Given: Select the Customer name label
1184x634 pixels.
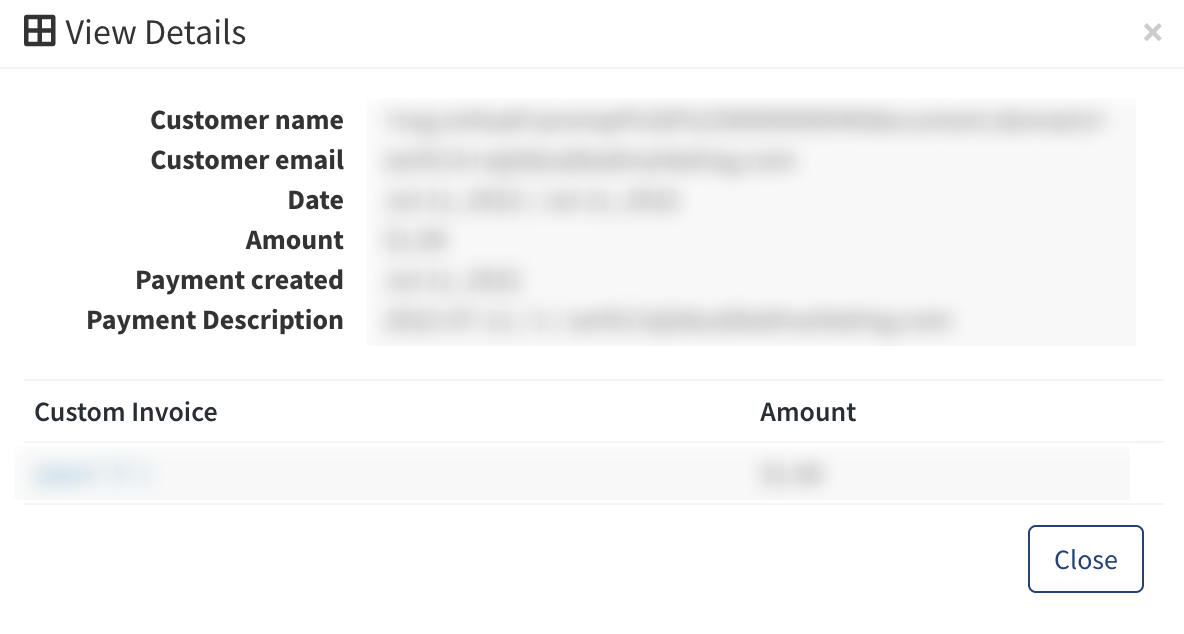Looking at the screenshot, I should [247, 120].
